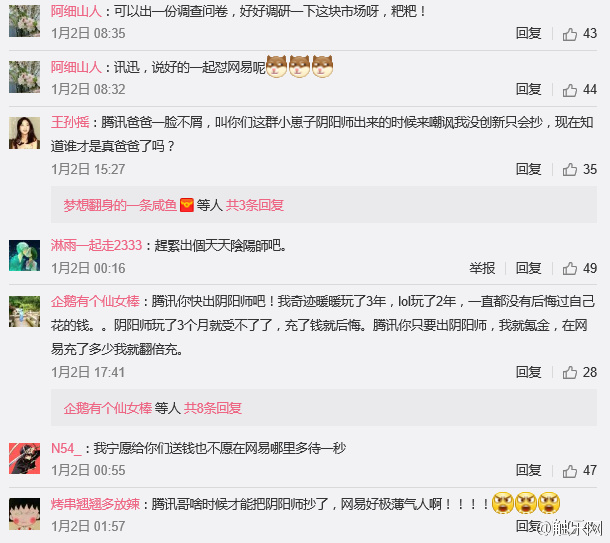Click 王孙瑶's profile avatar

[x=25, y=133]
